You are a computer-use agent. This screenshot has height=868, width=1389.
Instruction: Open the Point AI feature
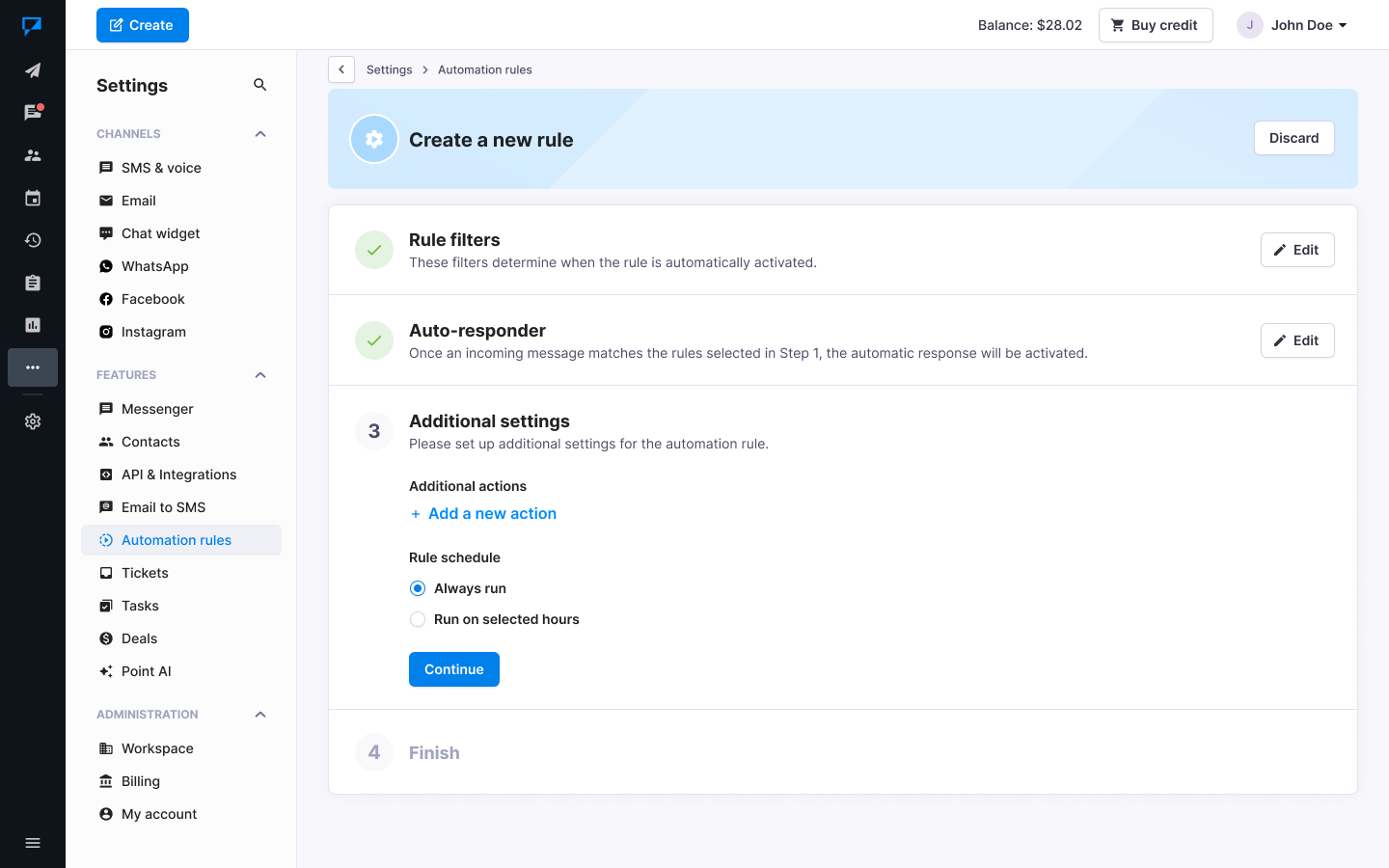point(145,670)
